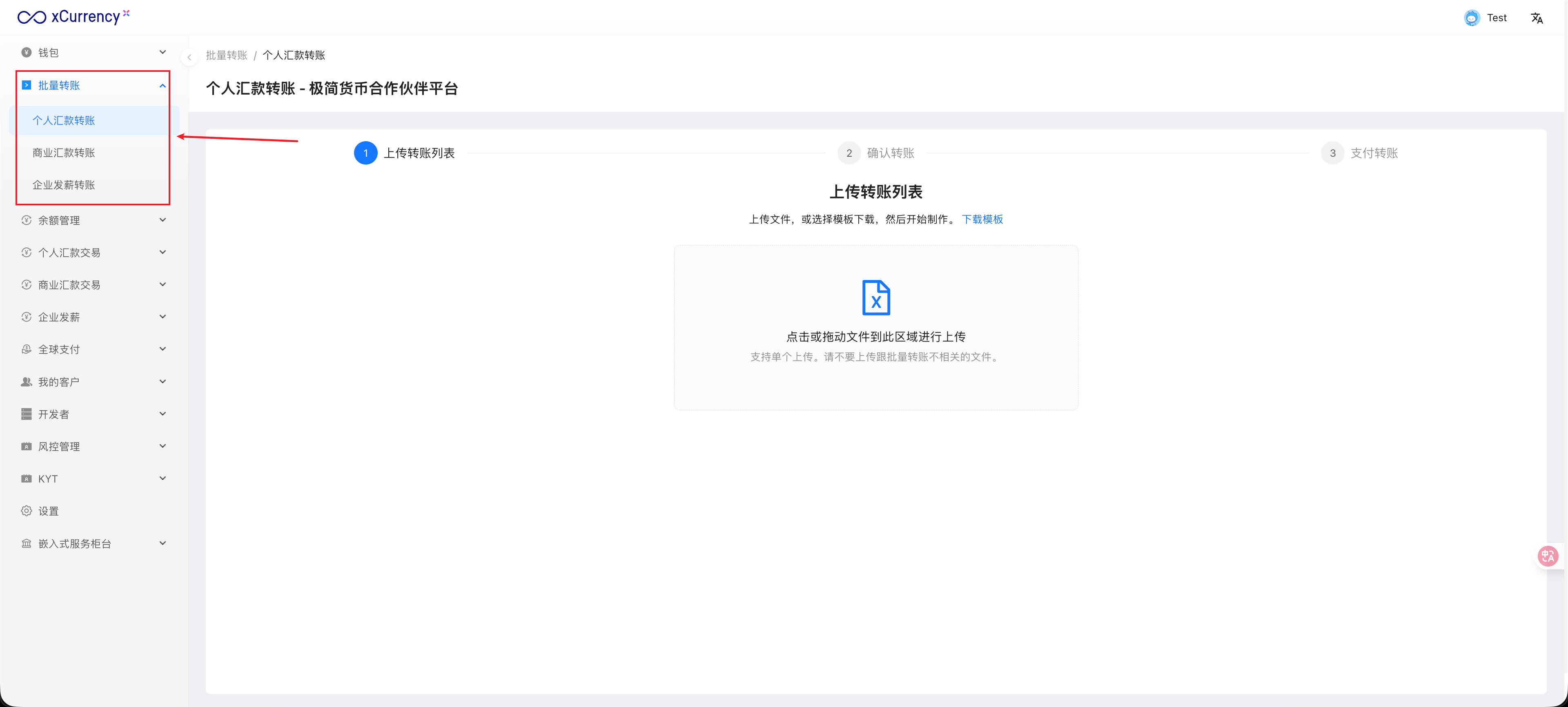The width and height of the screenshot is (1568, 707).
Task: Expand the 钱包 menu chevron
Action: coord(163,52)
